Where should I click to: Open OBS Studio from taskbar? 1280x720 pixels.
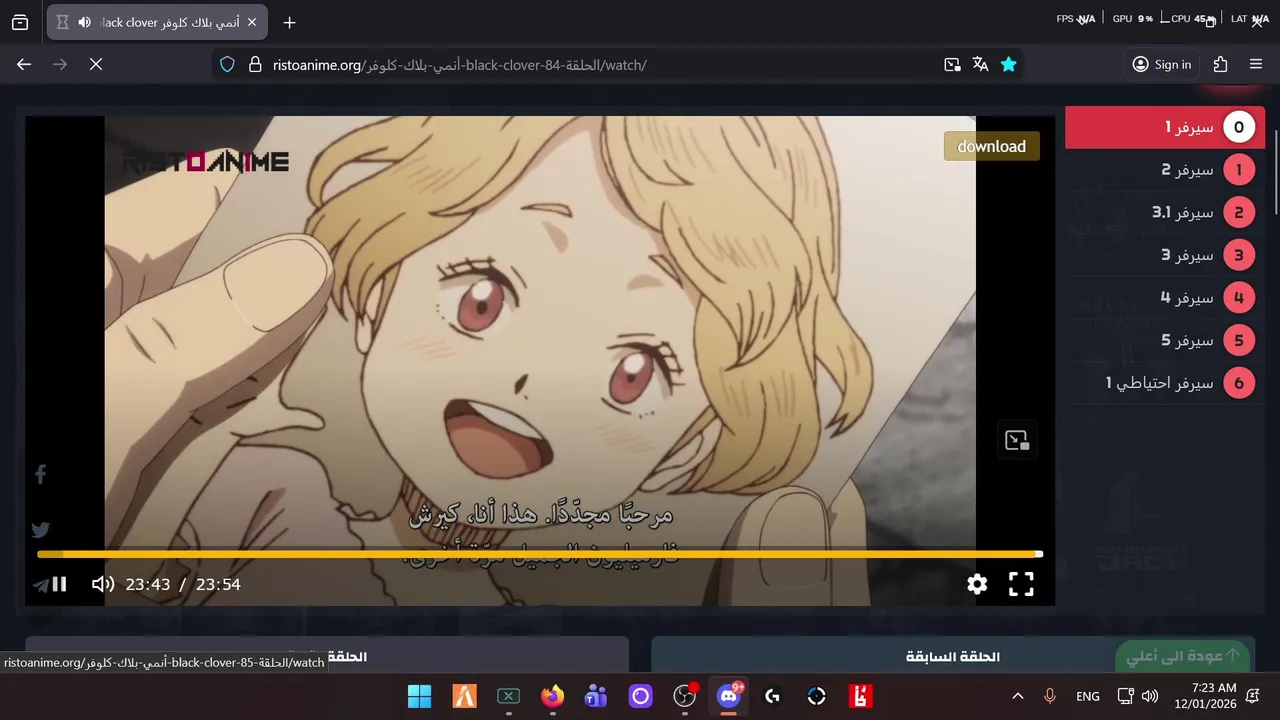coord(684,696)
